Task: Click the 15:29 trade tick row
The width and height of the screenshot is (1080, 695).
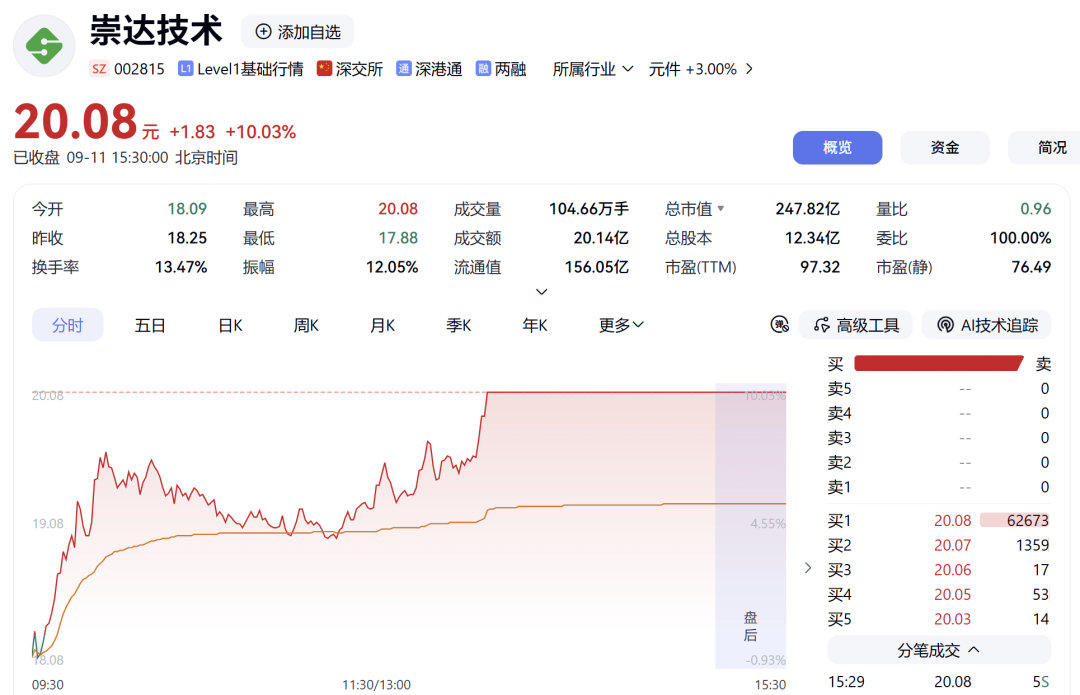Action: point(939,681)
